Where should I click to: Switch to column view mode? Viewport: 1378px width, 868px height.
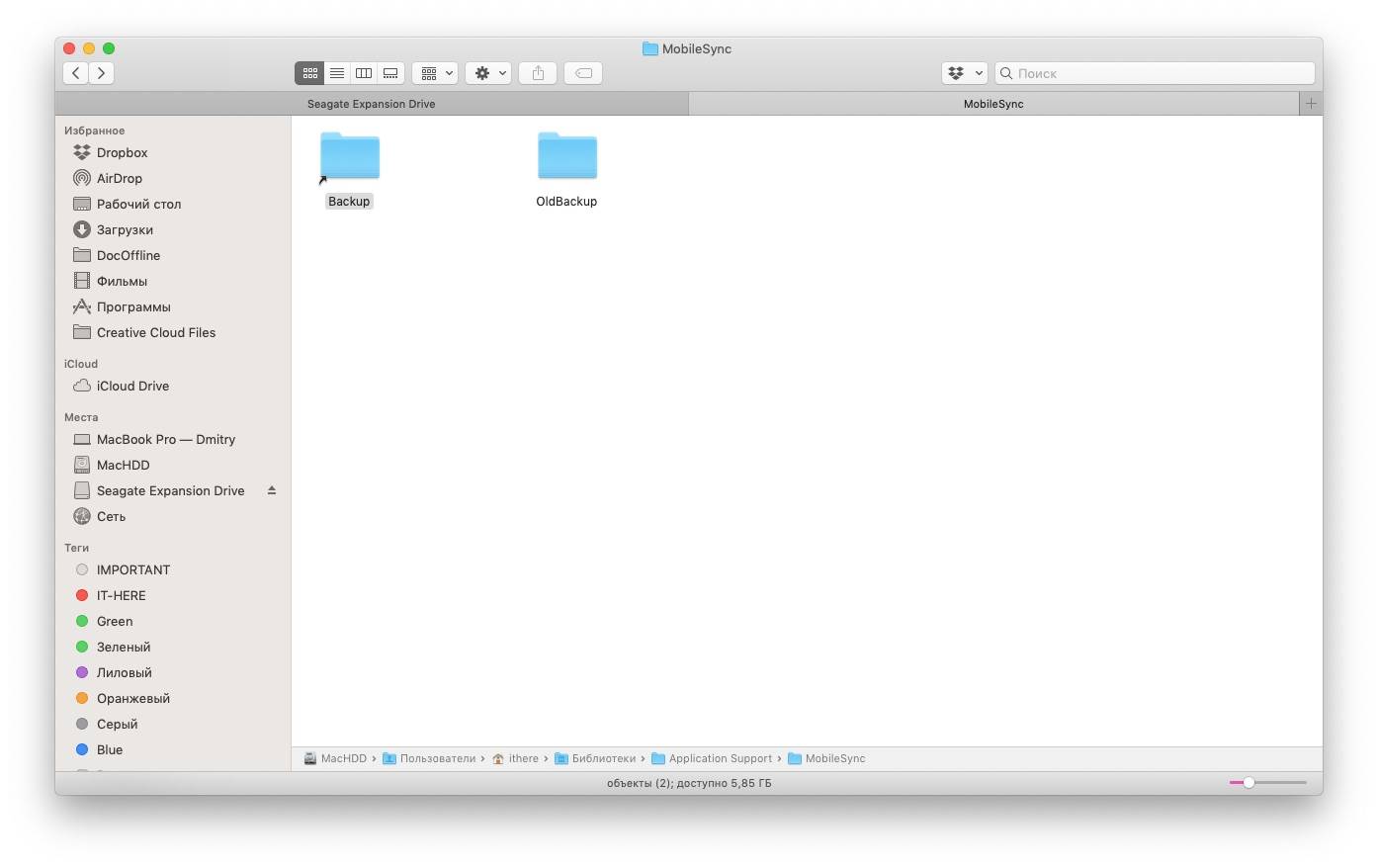coord(364,73)
